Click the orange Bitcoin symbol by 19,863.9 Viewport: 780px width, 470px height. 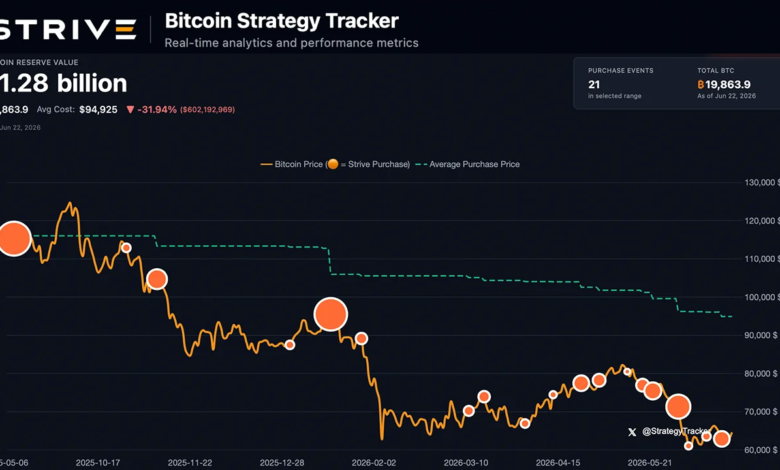[x=700, y=85]
